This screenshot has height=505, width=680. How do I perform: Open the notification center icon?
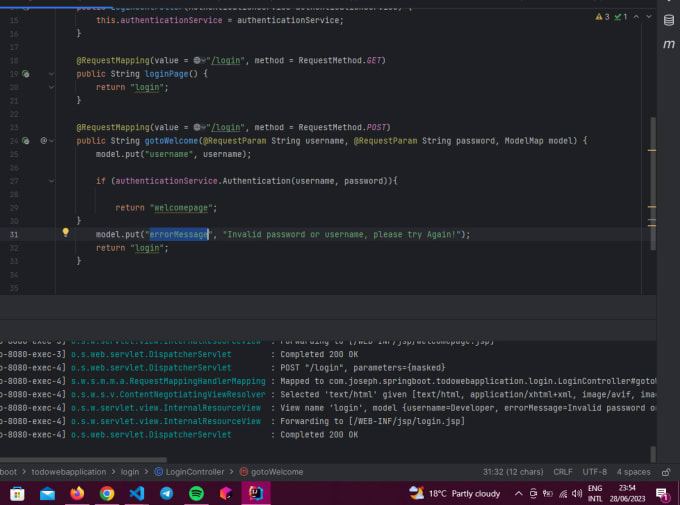[x=662, y=494]
